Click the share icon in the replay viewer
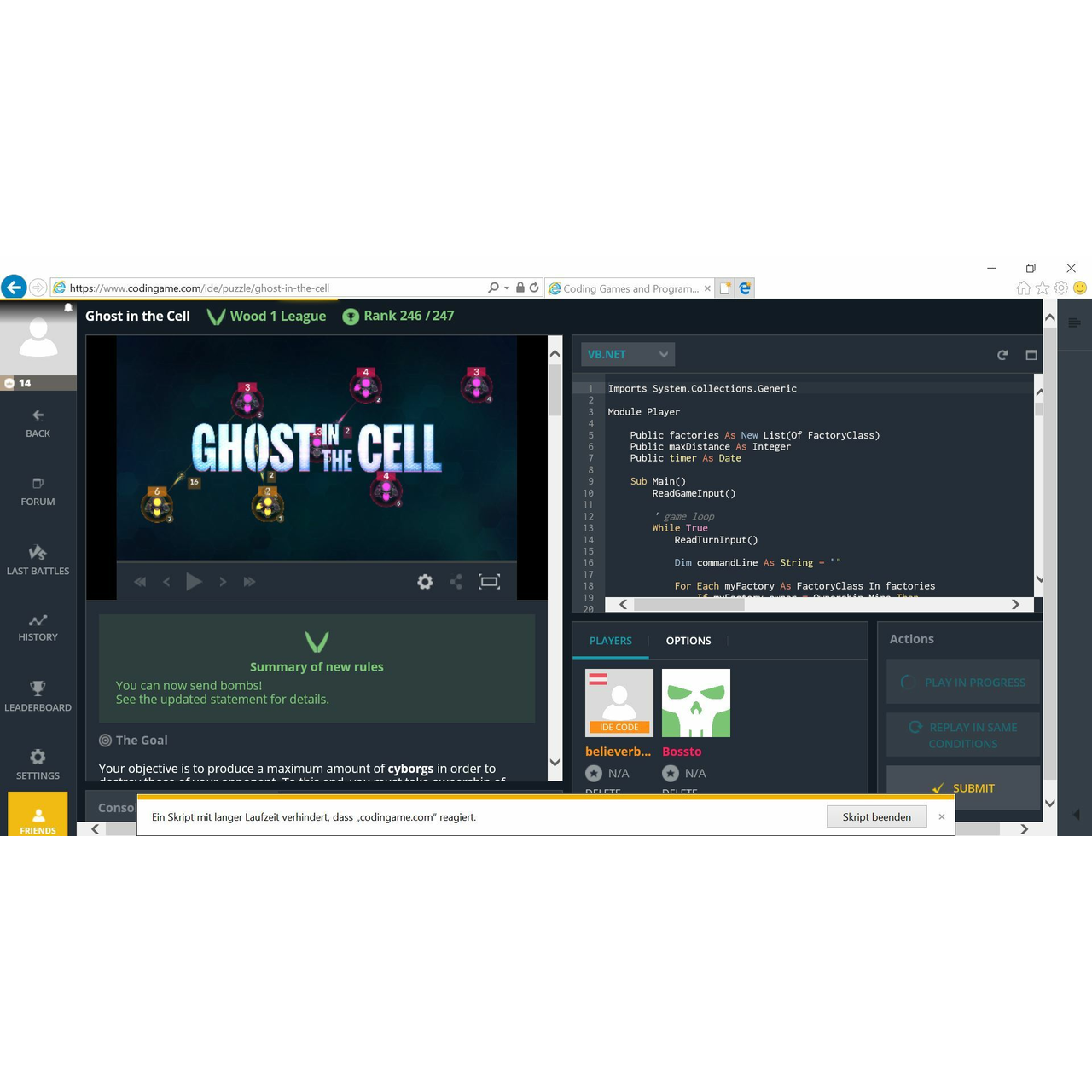Viewport: 1092px width, 1092px height. pyautogui.click(x=456, y=581)
